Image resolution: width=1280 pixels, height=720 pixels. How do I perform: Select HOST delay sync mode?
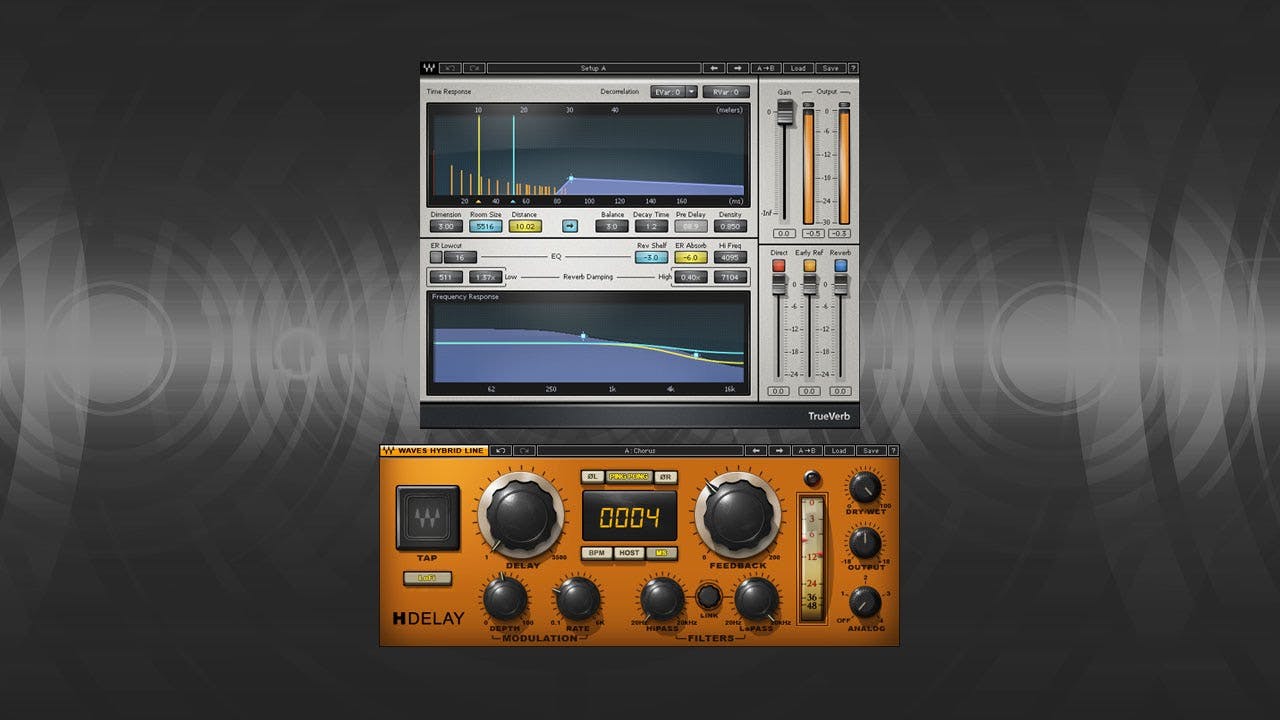click(630, 553)
